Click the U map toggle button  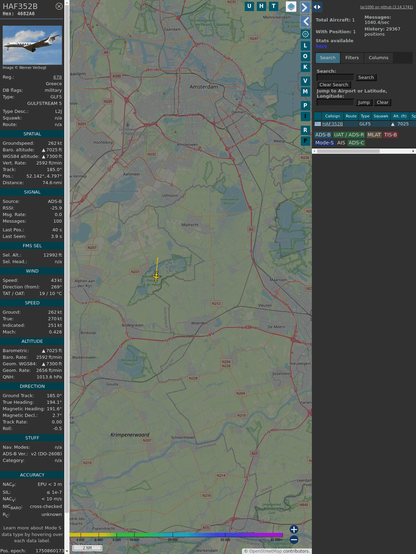click(x=249, y=6)
